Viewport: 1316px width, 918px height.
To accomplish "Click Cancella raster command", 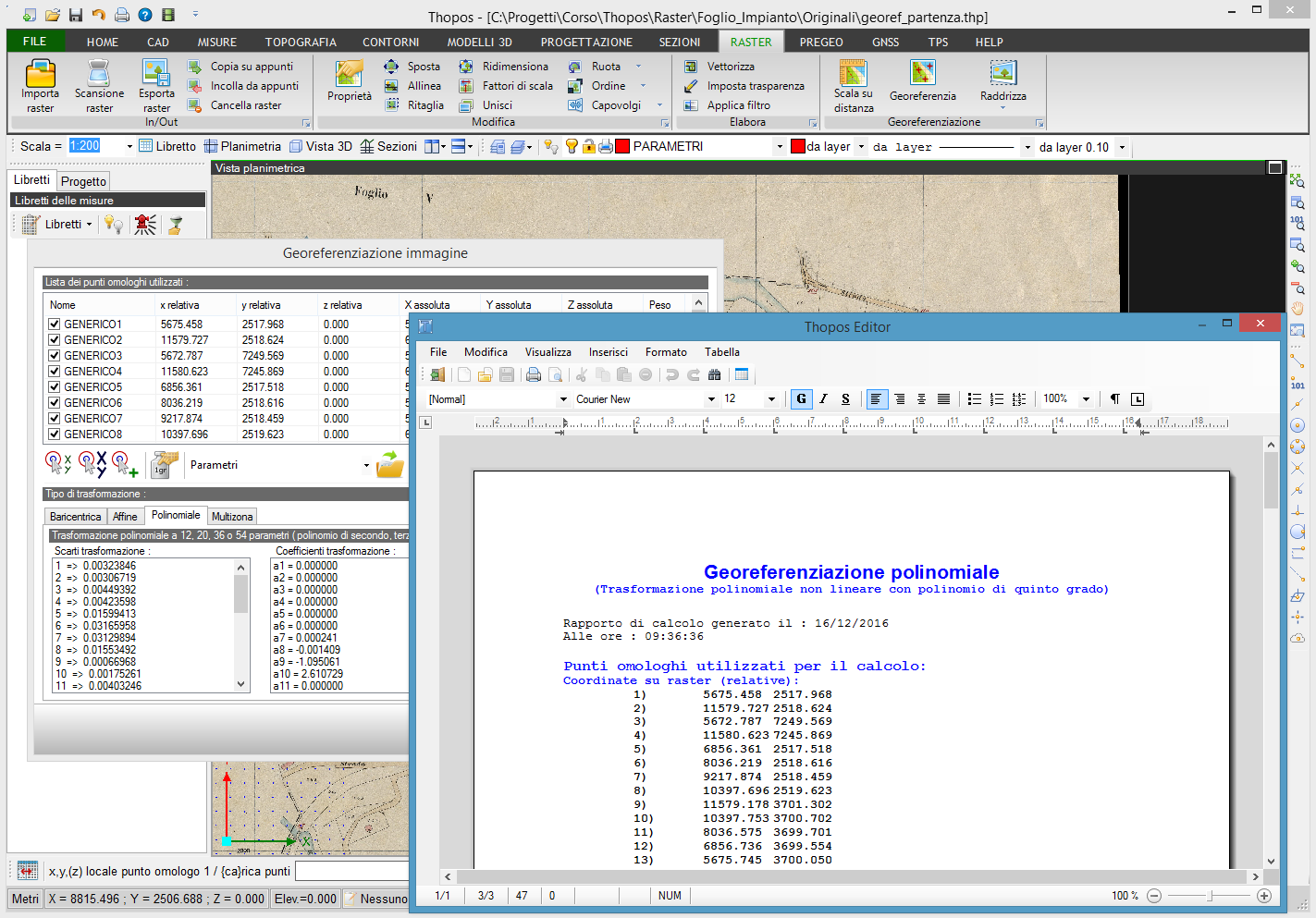I will pyautogui.click(x=235, y=105).
